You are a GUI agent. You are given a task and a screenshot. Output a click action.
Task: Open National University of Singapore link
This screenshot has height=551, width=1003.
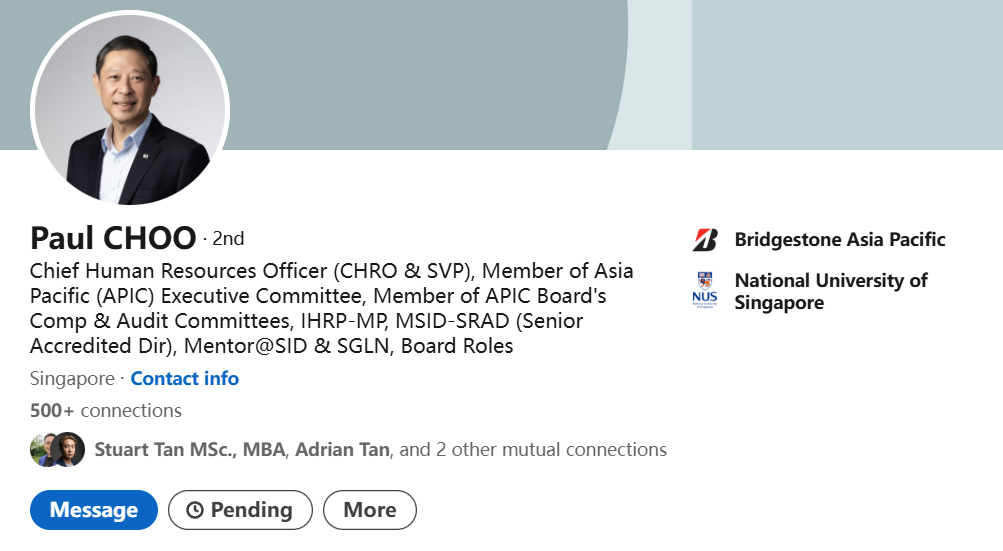click(830, 291)
